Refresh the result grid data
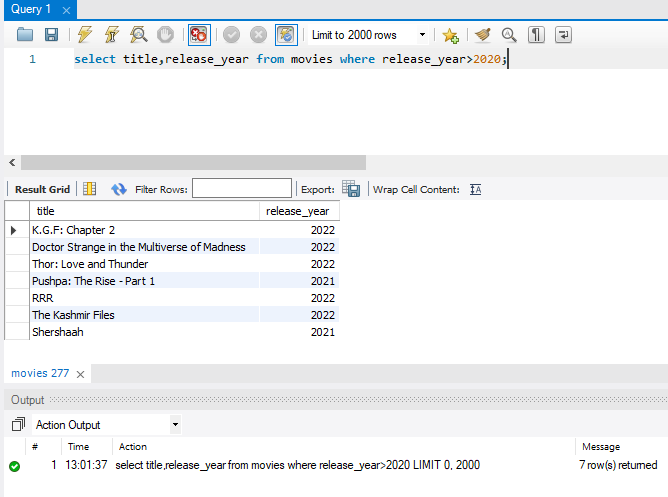 click(119, 189)
